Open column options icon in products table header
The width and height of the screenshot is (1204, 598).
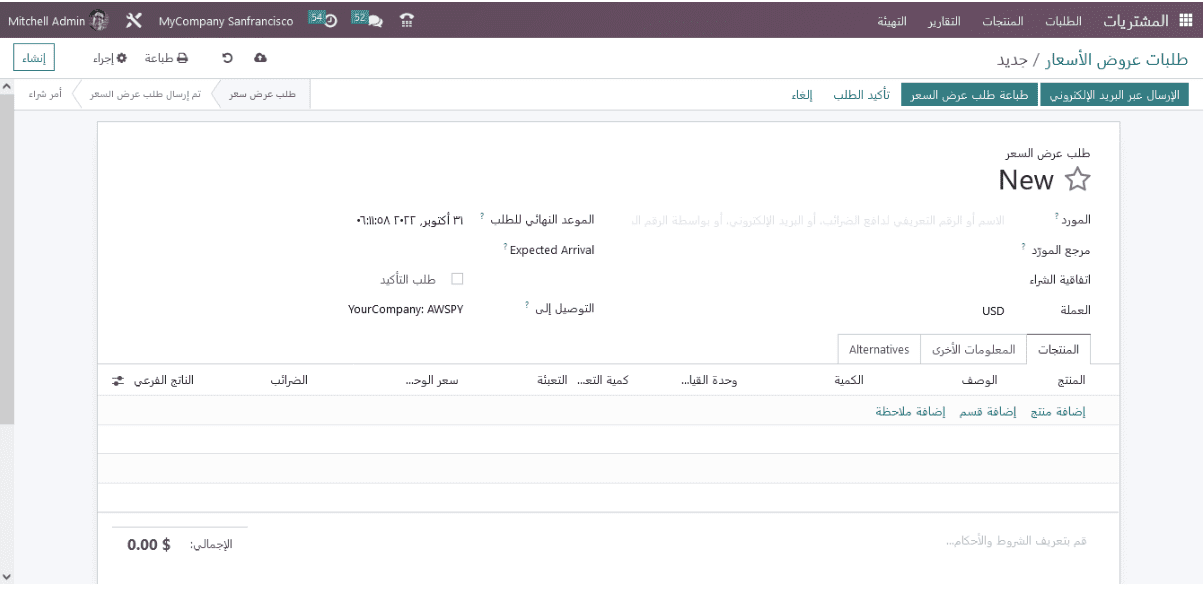[118, 381]
